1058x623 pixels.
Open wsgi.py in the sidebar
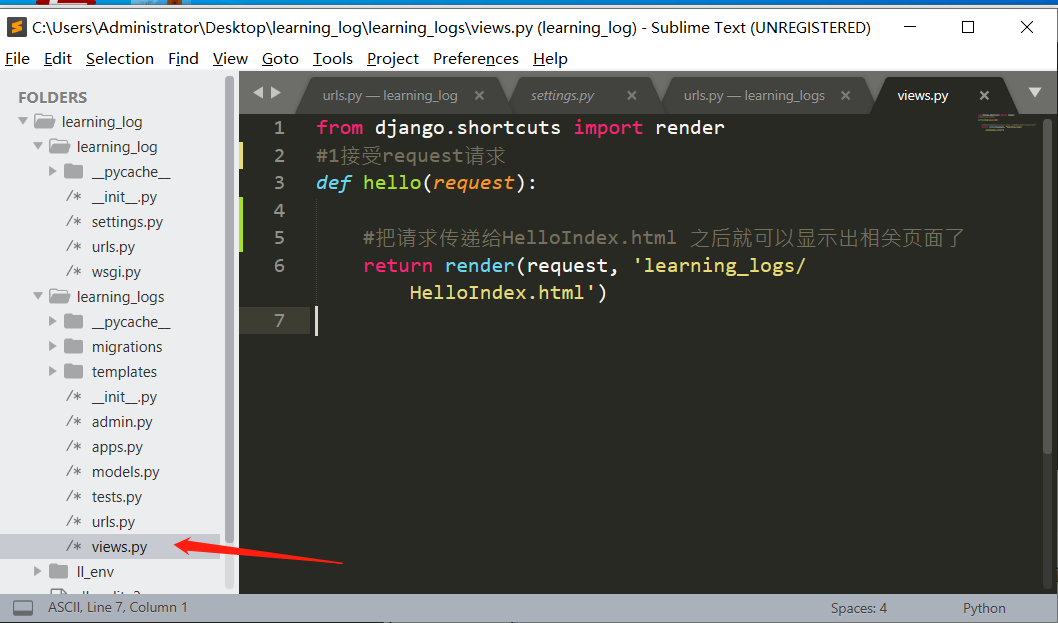(116, 272)
